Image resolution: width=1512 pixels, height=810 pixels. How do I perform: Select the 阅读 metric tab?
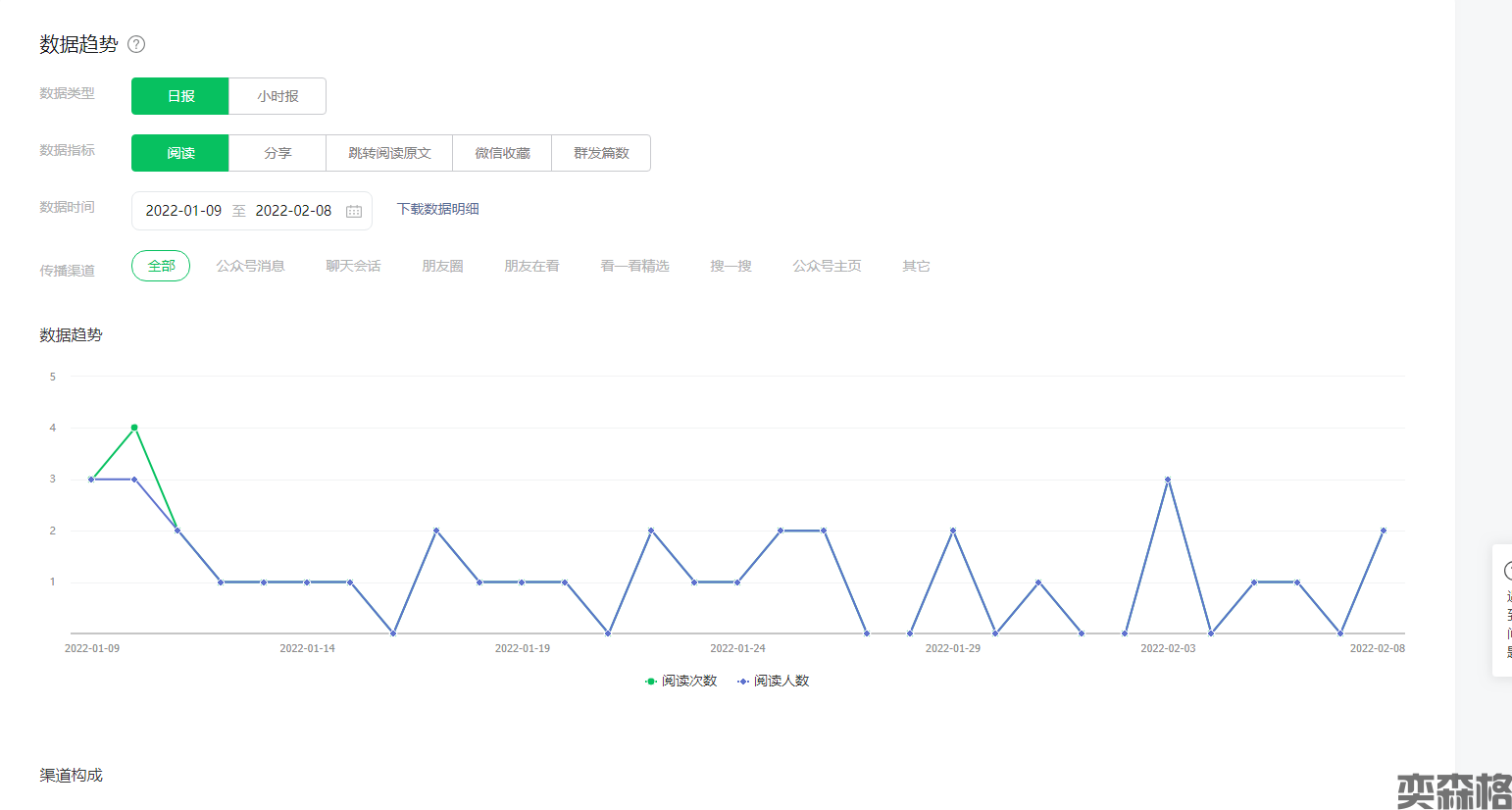(x=180, y=153)
